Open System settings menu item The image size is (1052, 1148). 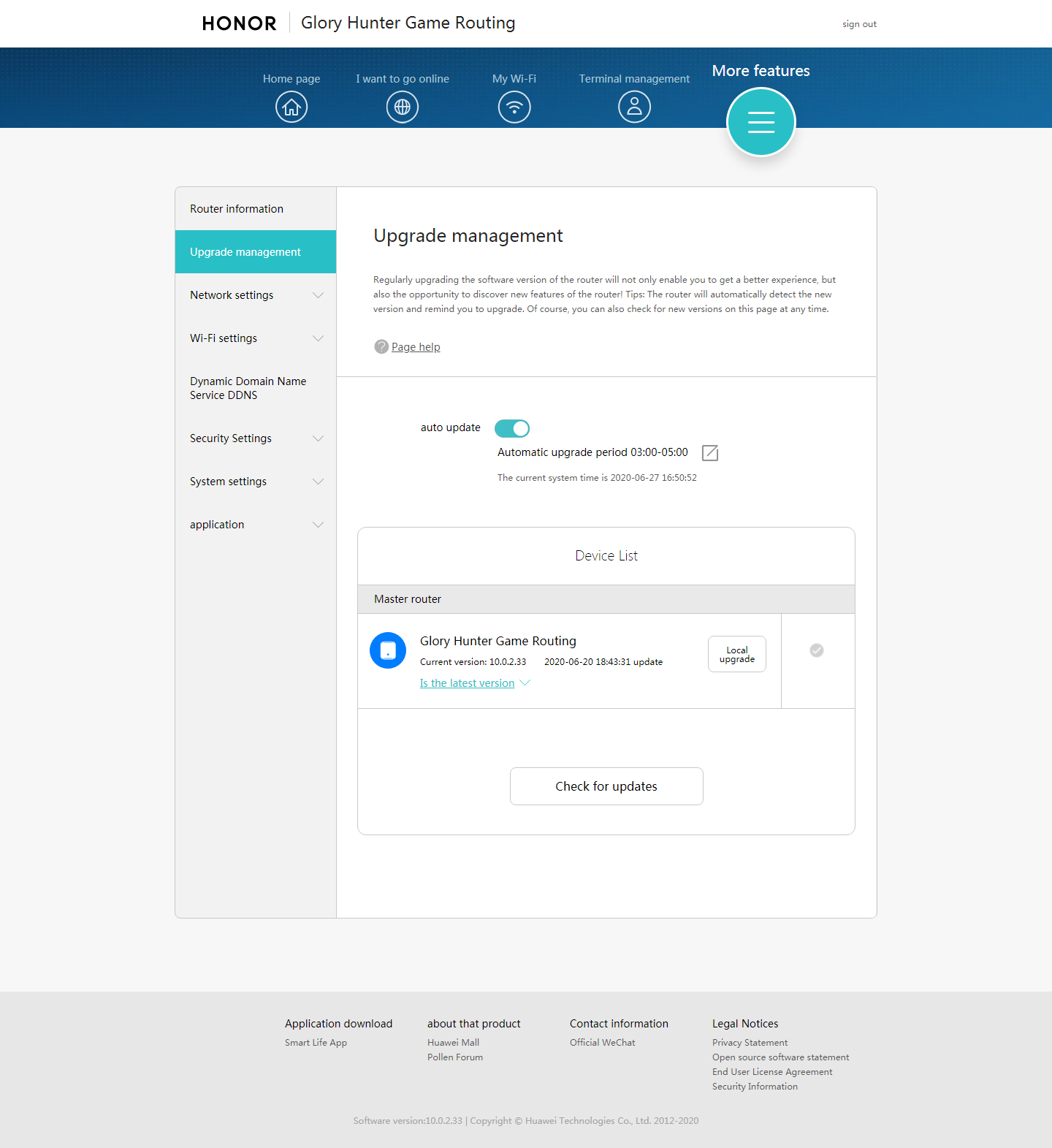pyautogui.click(x=256, y=482)
